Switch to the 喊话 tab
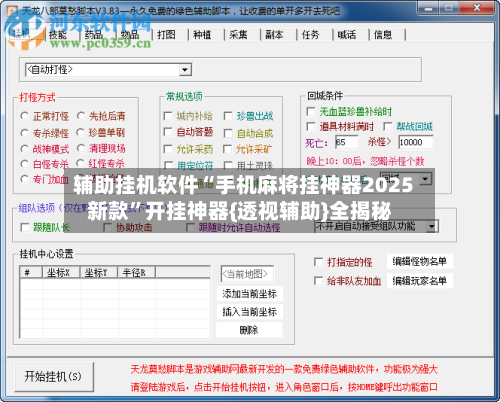The width and height of the screenshot is (500, 402). 347,34
